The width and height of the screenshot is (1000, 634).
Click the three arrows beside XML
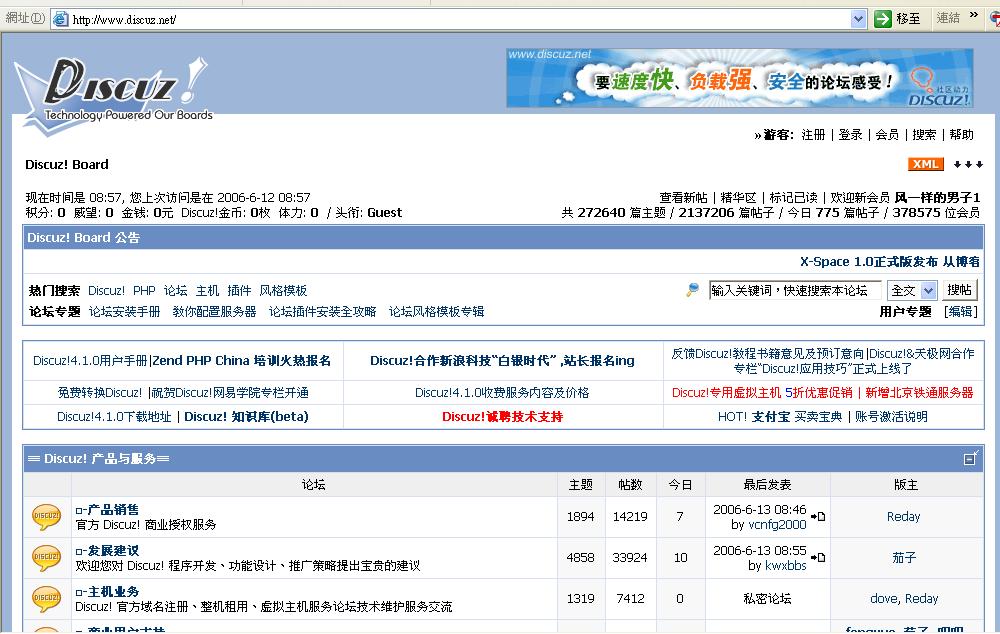(968, 165)
